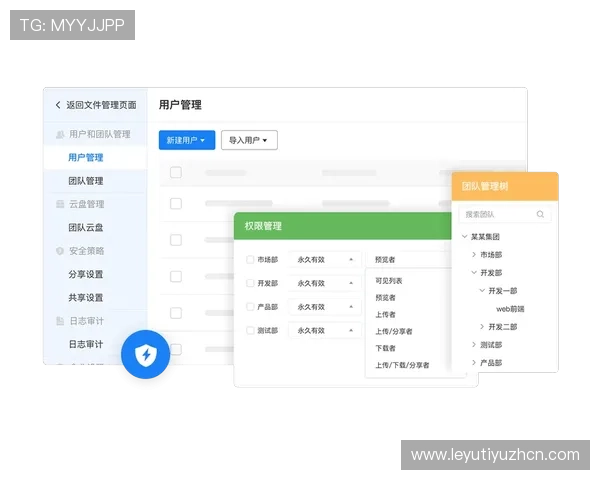Open 团队管理 in the sidebar
This screenshot has width=600, height=480.
(x=86, y=181)
